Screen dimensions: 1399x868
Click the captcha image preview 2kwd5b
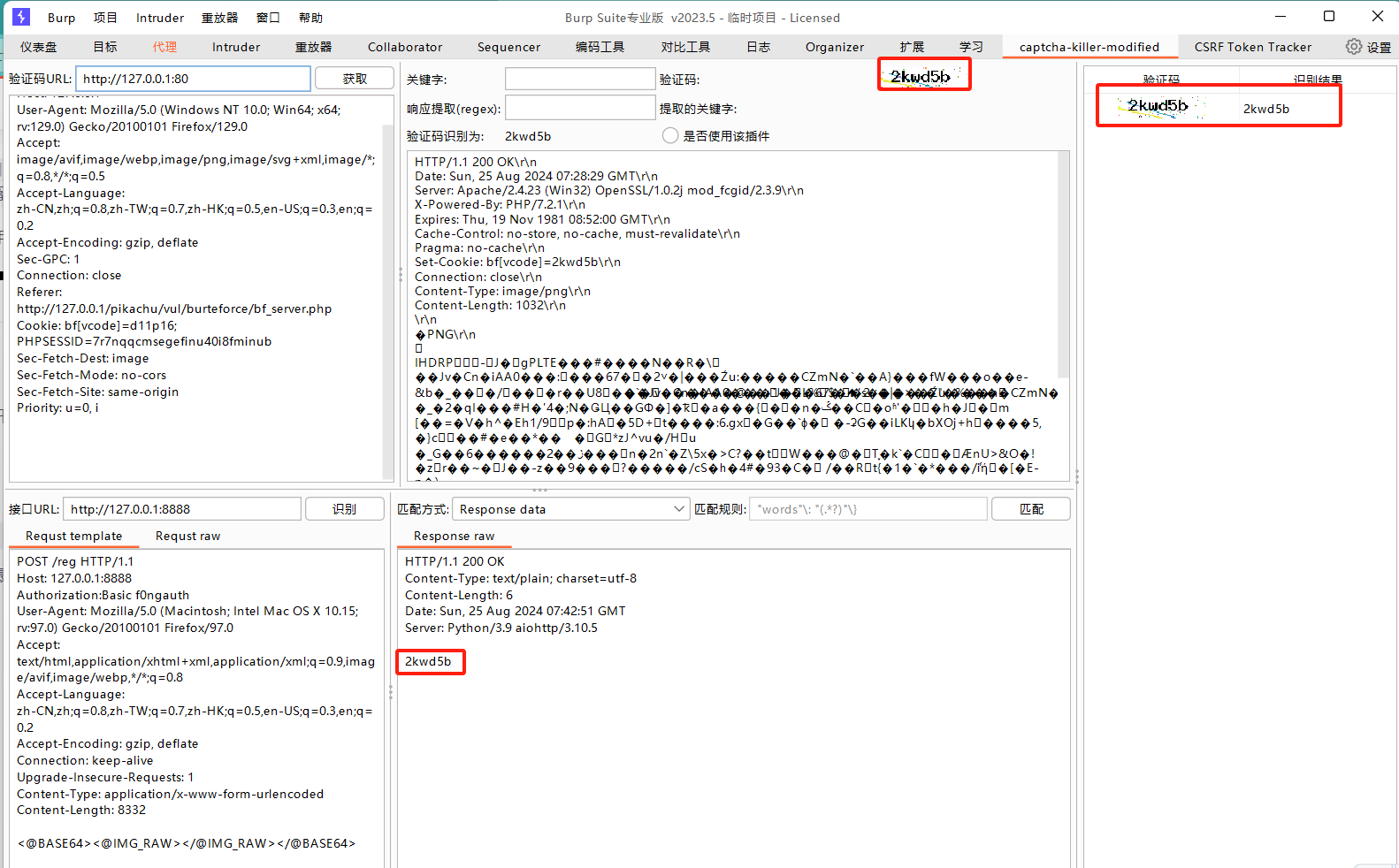coord(924,74)
